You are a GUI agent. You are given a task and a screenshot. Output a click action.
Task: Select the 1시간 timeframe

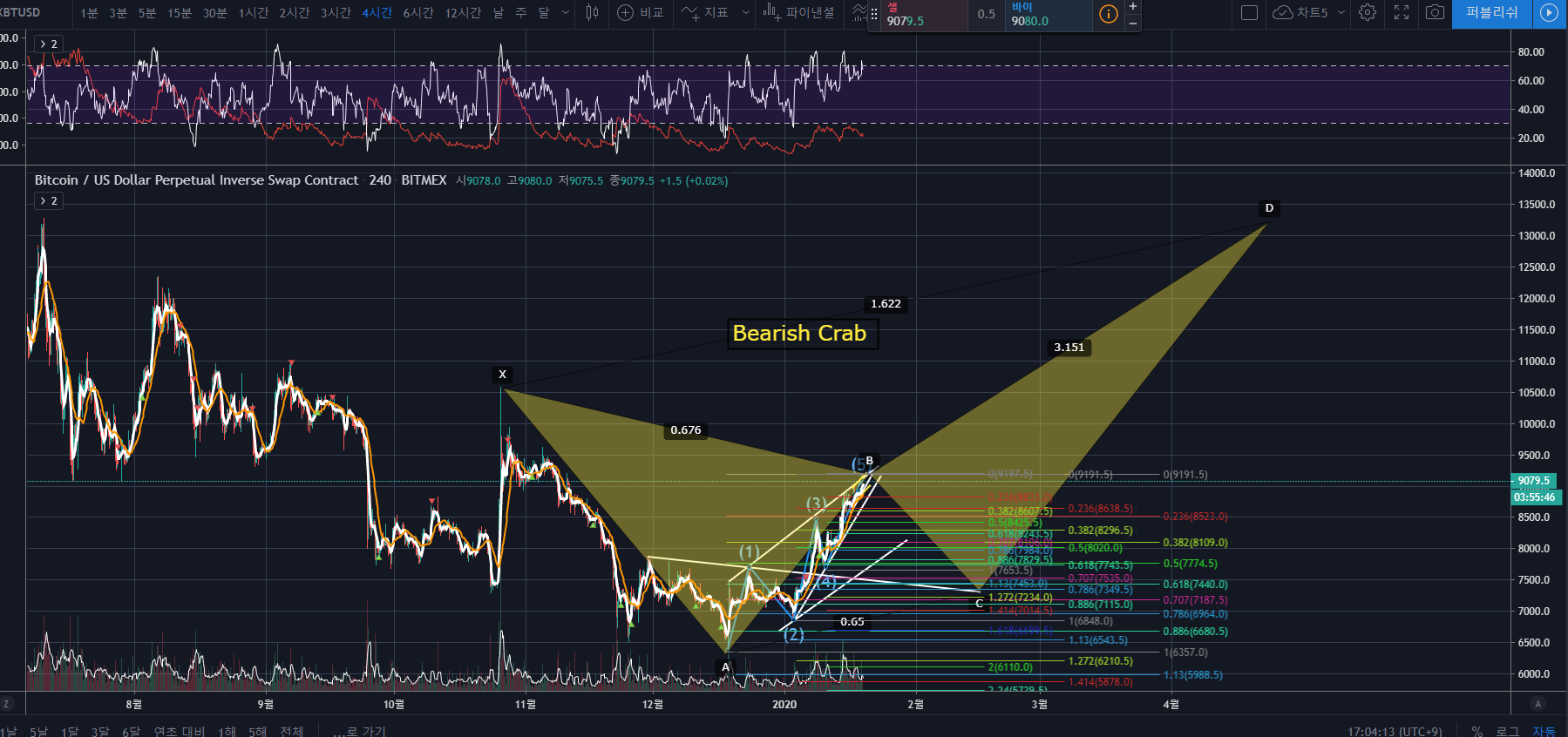coord(254,13)
